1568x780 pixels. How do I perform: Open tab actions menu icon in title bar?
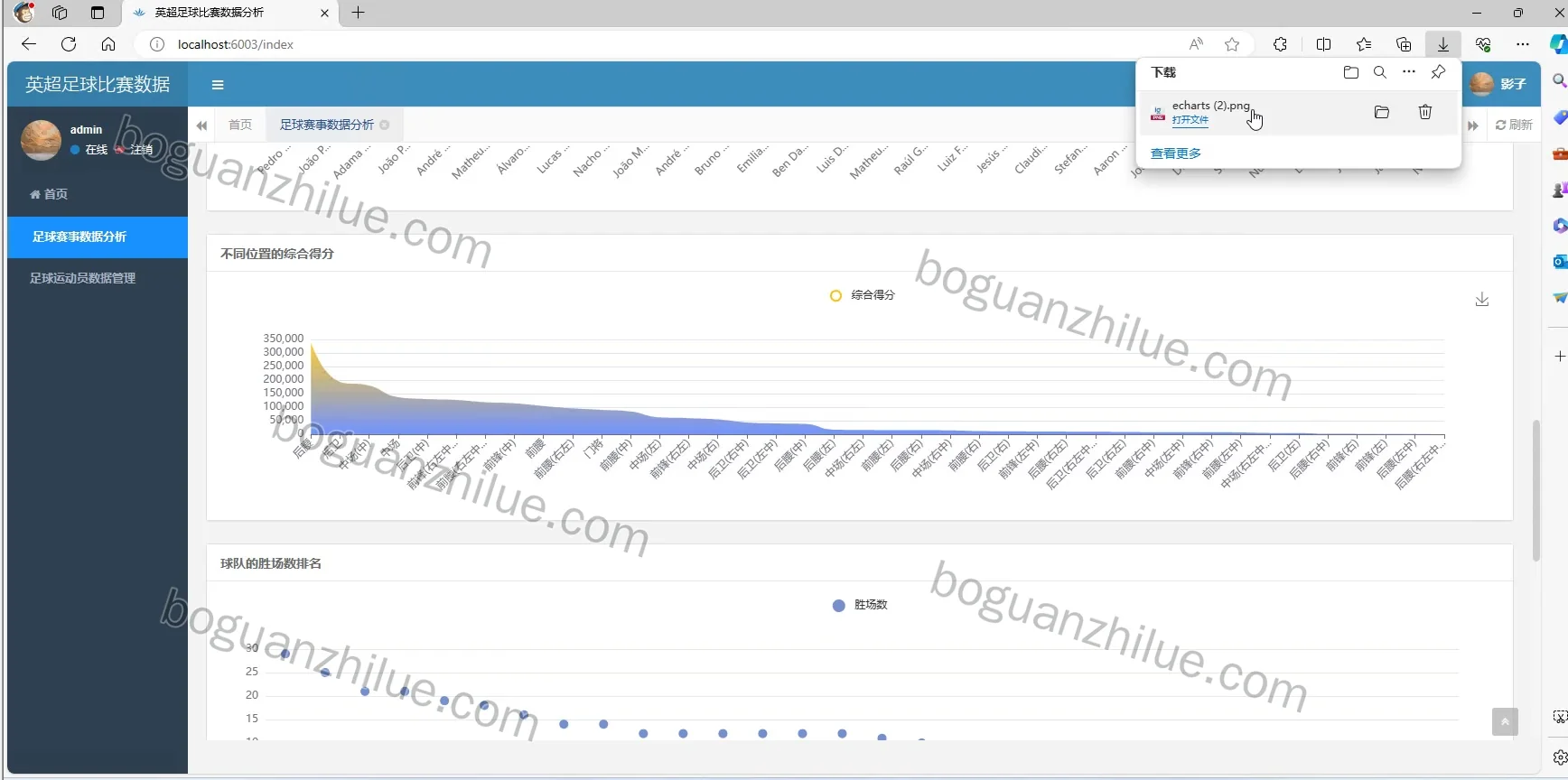pyautogui.click(x=98, y=13)
